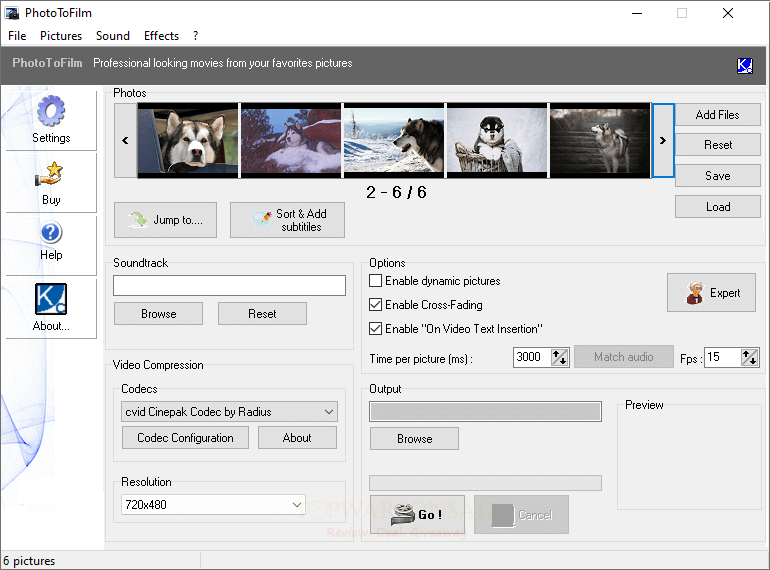Open the Expert options
Viewport: 770px width, 570px height.
(711, 293)
